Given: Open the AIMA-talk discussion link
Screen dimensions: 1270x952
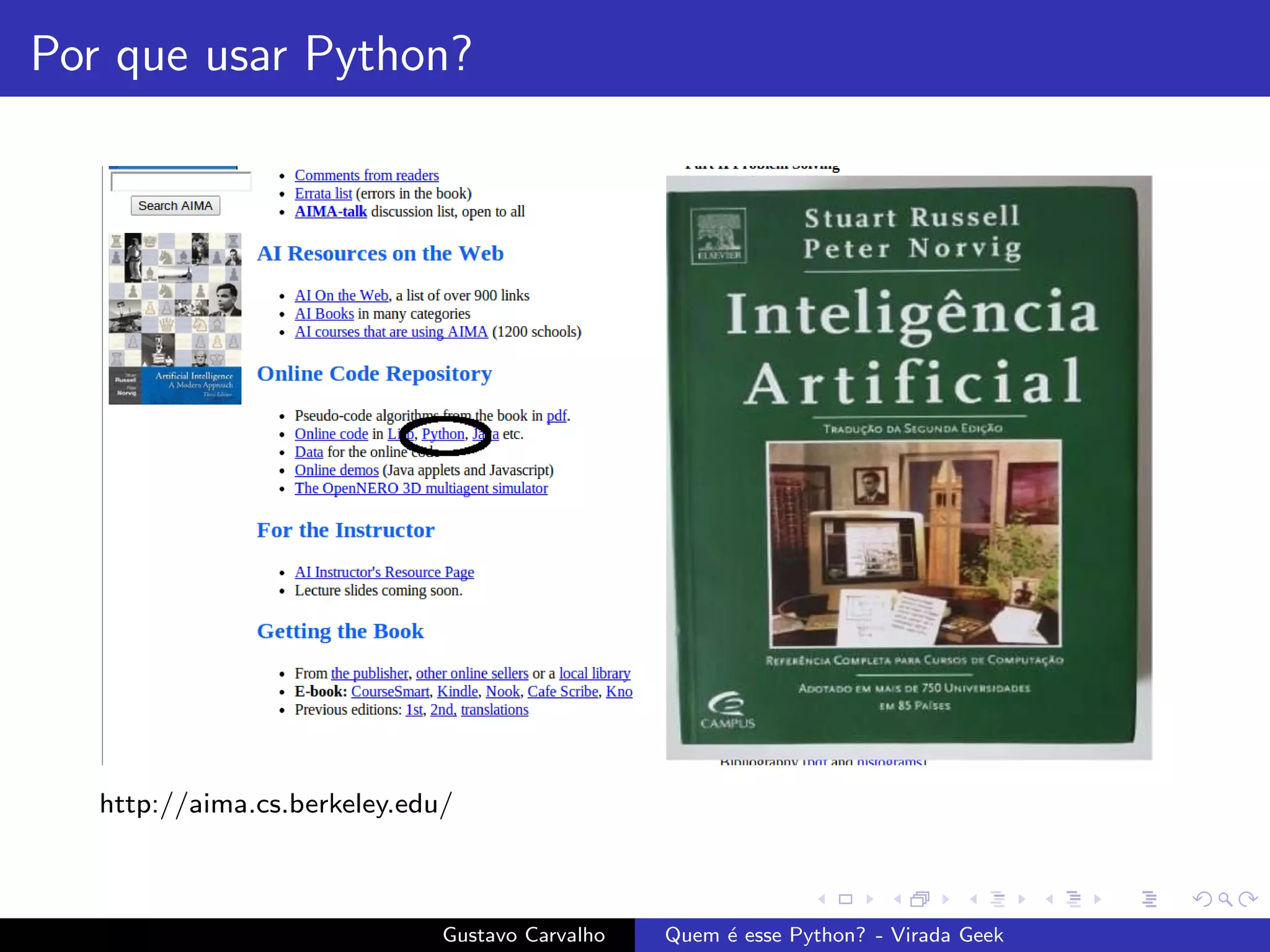Looking at the screenshot, I should 331,211.
